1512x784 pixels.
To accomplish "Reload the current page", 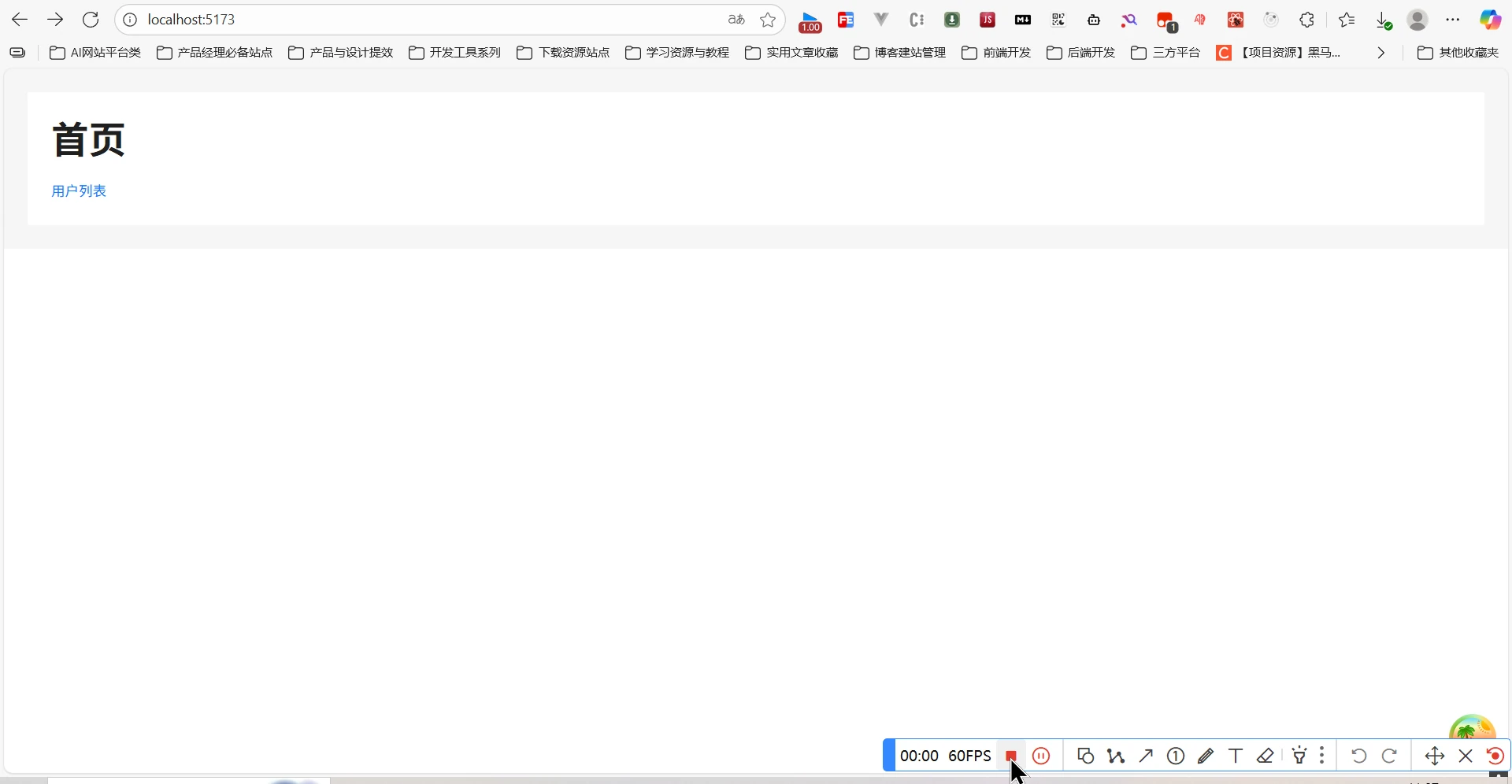I will coord(91,20).
